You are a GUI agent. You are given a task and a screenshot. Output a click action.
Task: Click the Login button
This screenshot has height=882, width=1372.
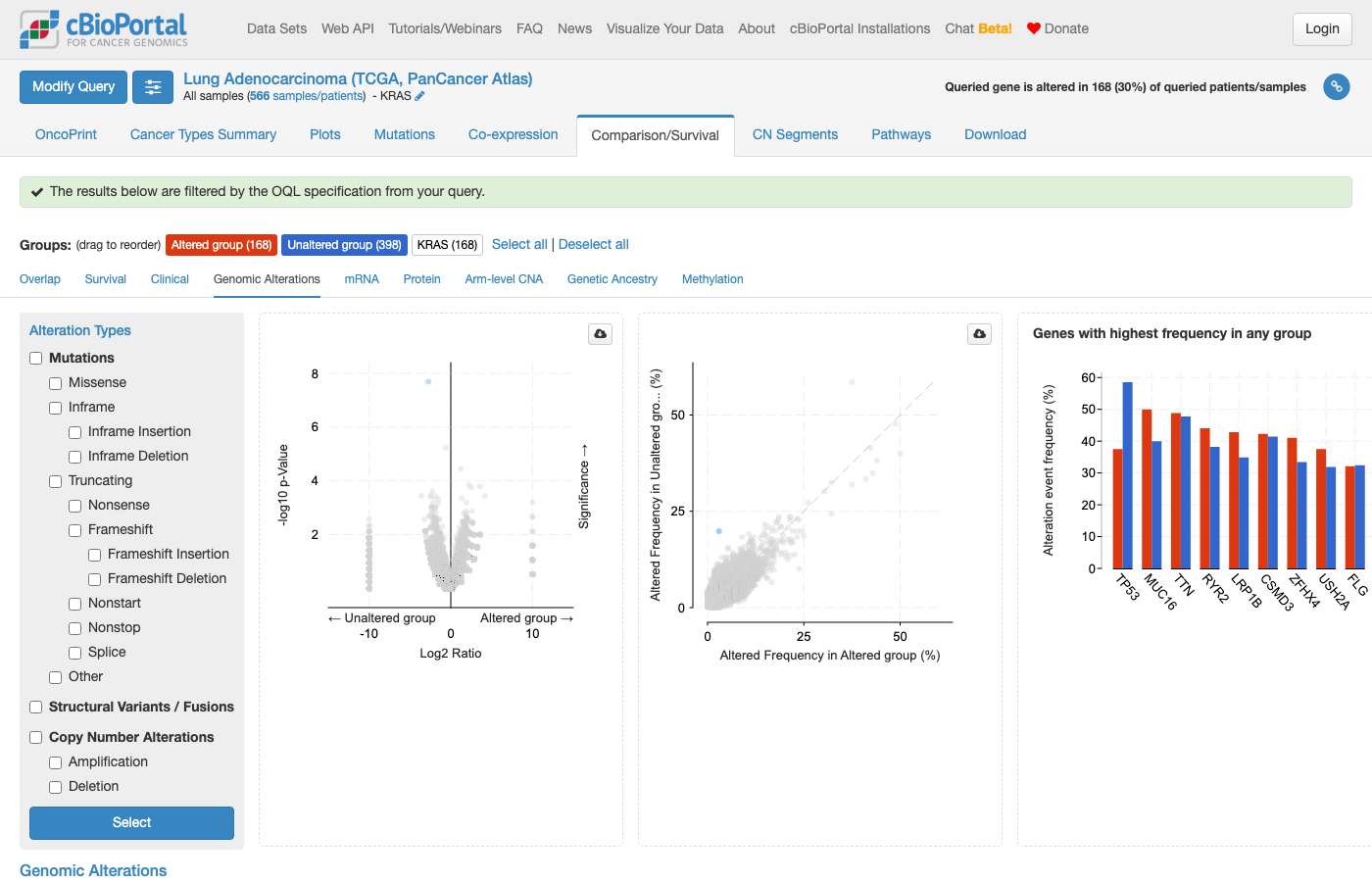1322,29
